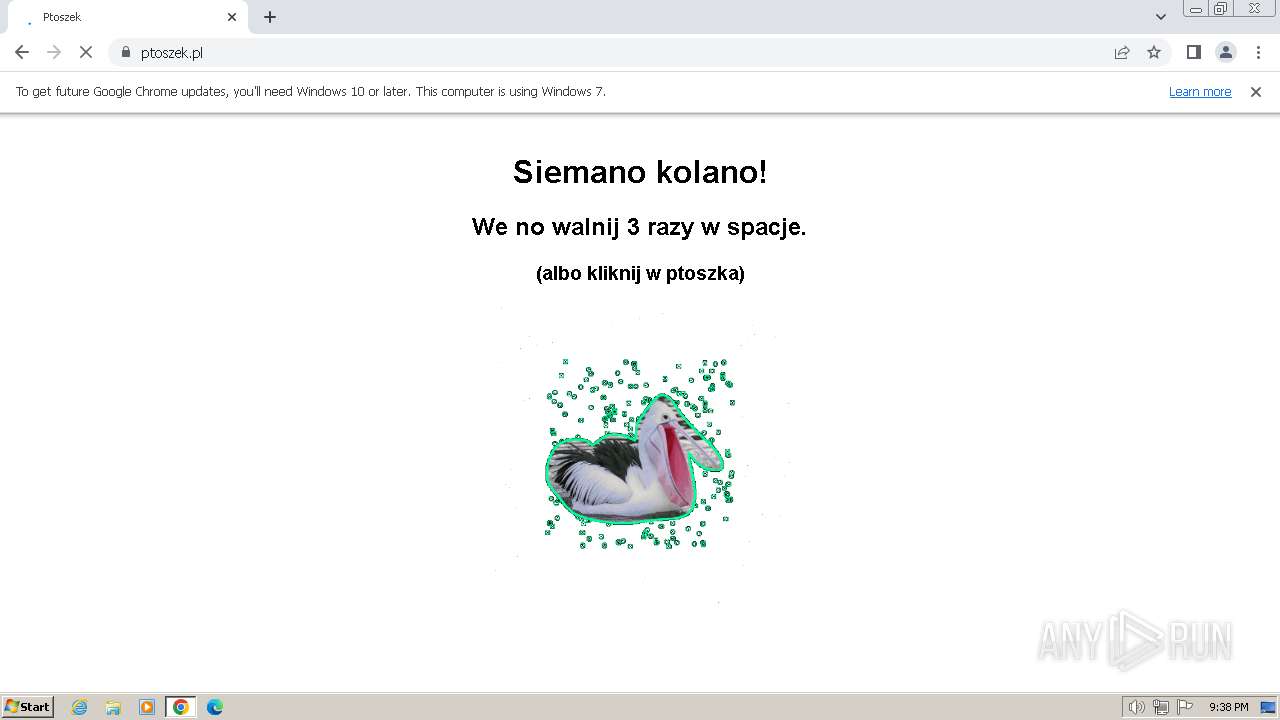1280x720 pixels.
Task: Launch Microsoft Edge from taskbar
Action: point(215,707)
